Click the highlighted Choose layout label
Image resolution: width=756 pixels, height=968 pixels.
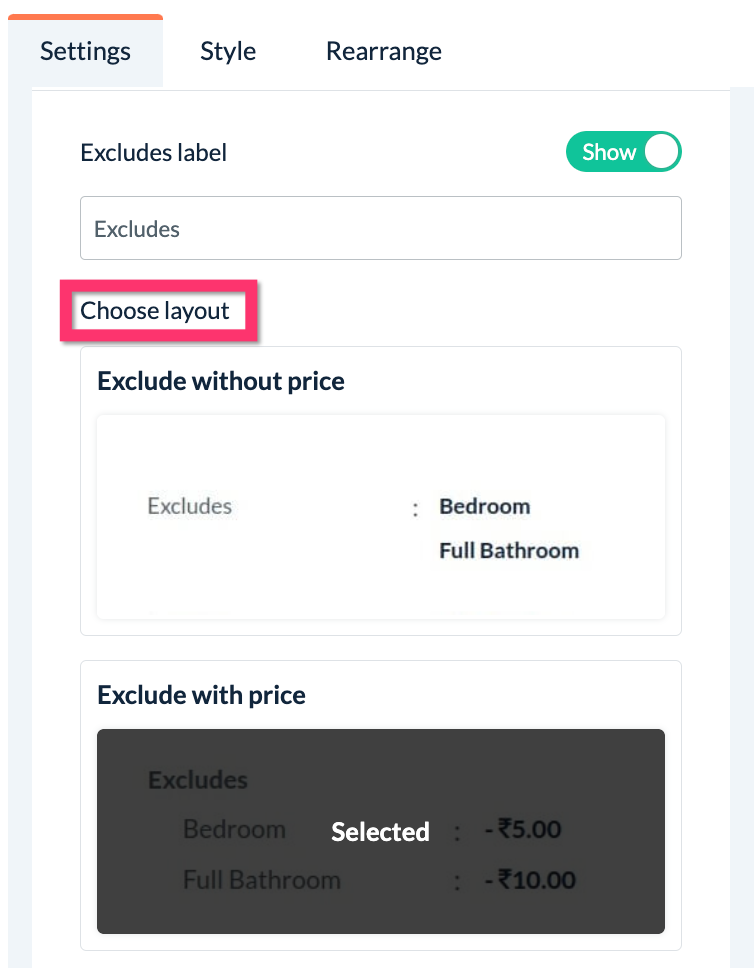coord(156,311)
